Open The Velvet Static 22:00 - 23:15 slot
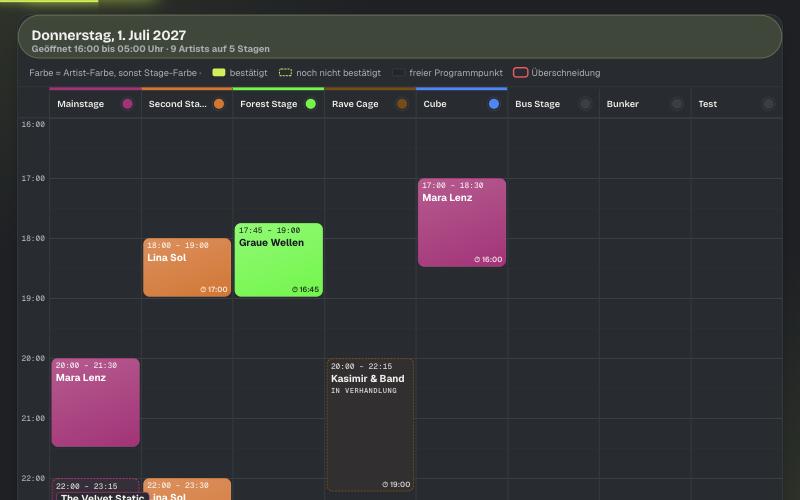The image size is (800, 500). [x=95, y=487]
